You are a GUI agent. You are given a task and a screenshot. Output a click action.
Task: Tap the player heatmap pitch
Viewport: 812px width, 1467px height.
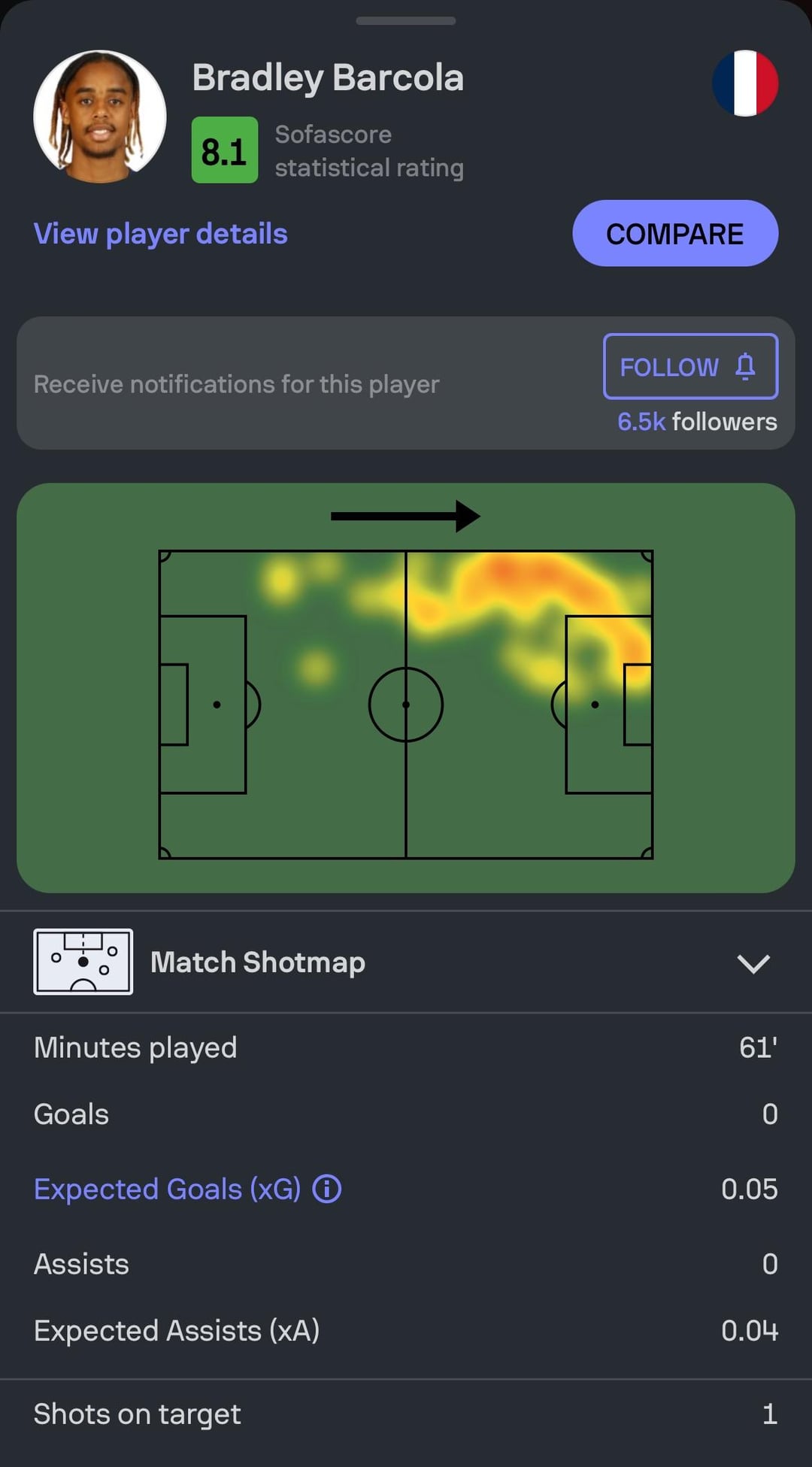[x=405, y=704]
